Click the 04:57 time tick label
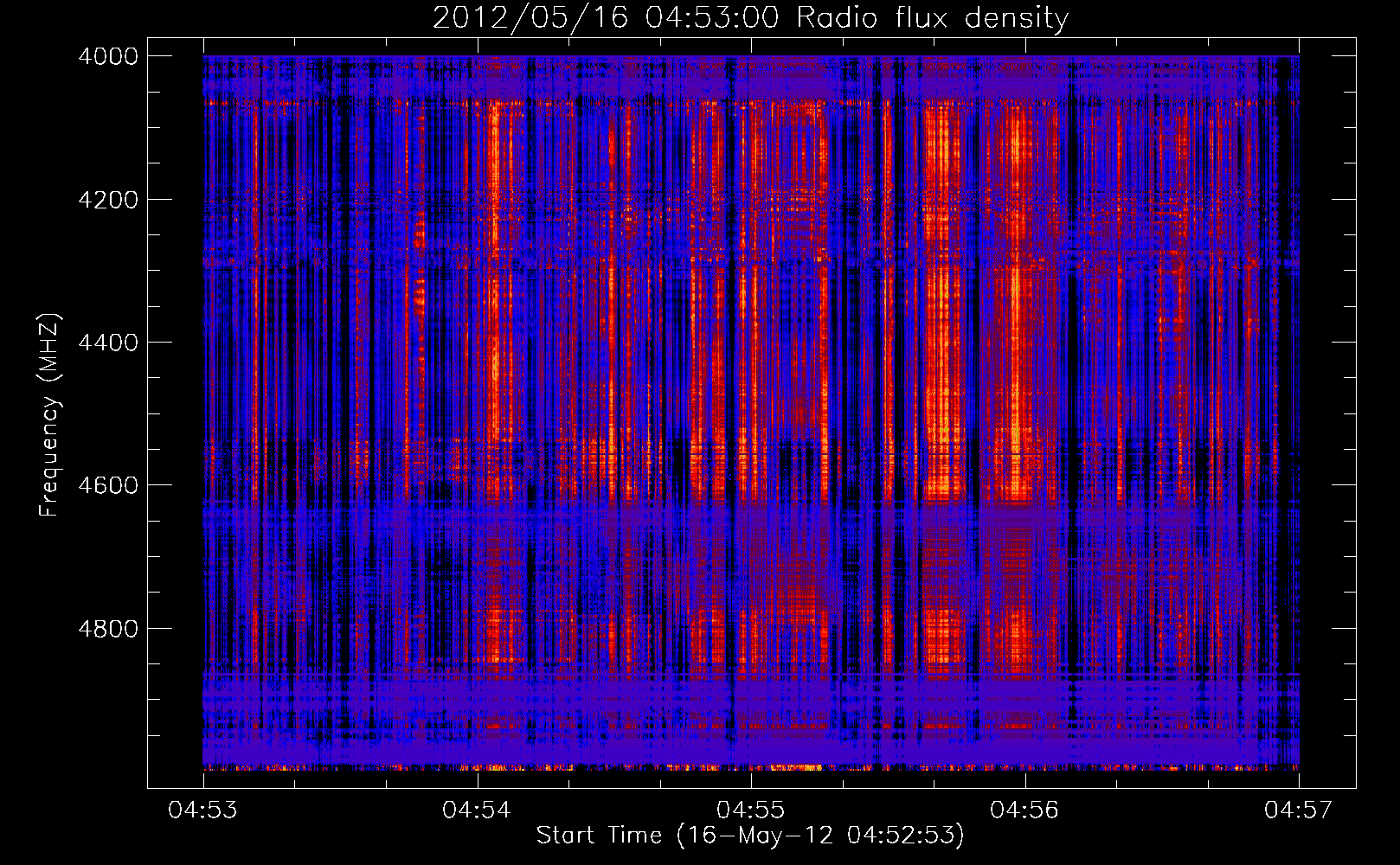This screenshot has height=865, width=1400. 1299,810
